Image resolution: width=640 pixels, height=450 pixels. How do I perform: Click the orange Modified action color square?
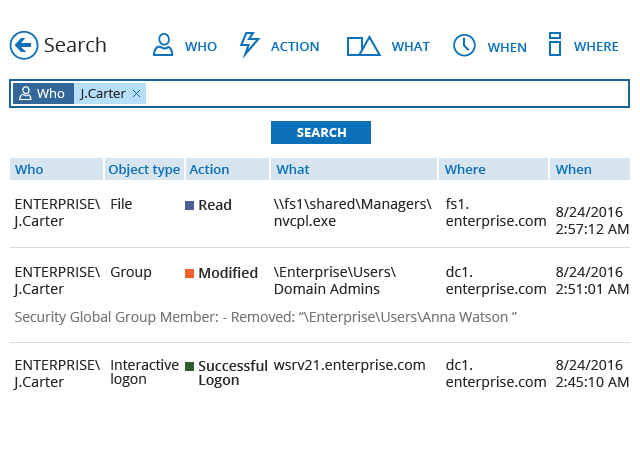pos(189,273)
